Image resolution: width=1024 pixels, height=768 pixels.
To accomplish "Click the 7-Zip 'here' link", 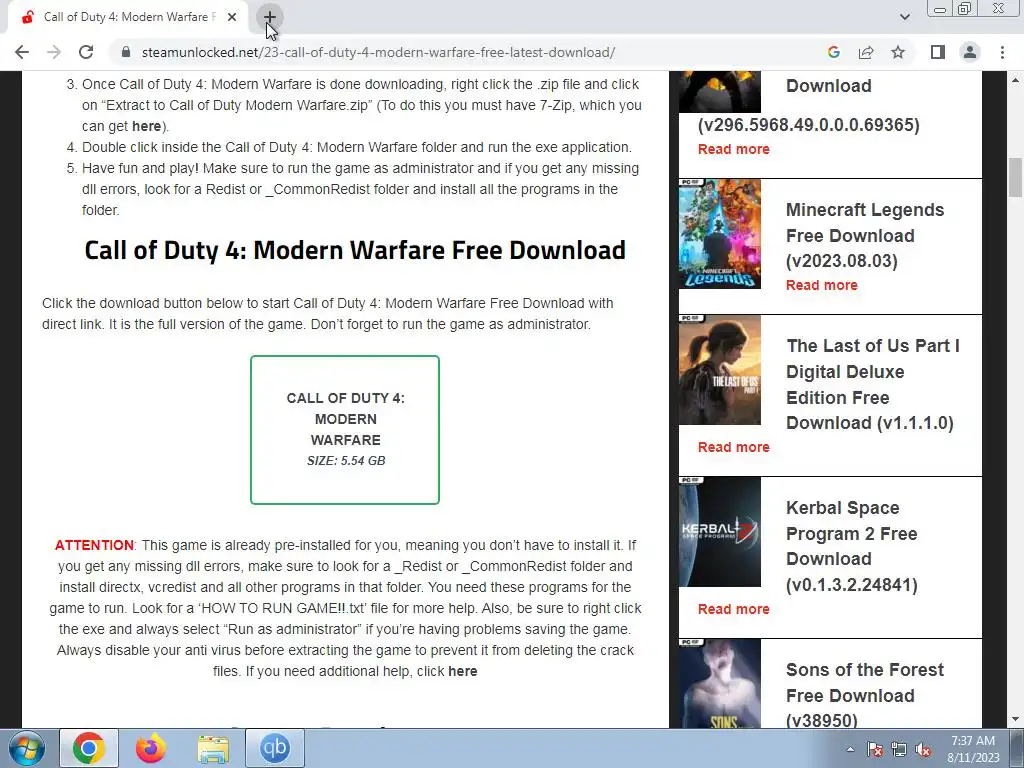I will pos(146,126).
